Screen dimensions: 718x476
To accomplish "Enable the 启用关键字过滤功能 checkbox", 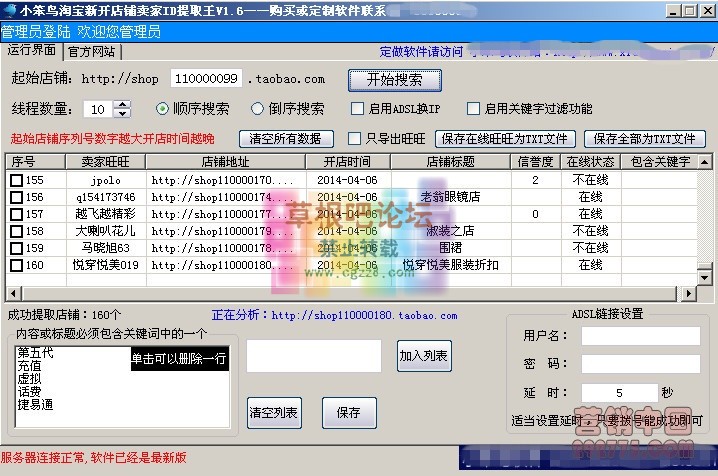I will [x=473, y=109].
